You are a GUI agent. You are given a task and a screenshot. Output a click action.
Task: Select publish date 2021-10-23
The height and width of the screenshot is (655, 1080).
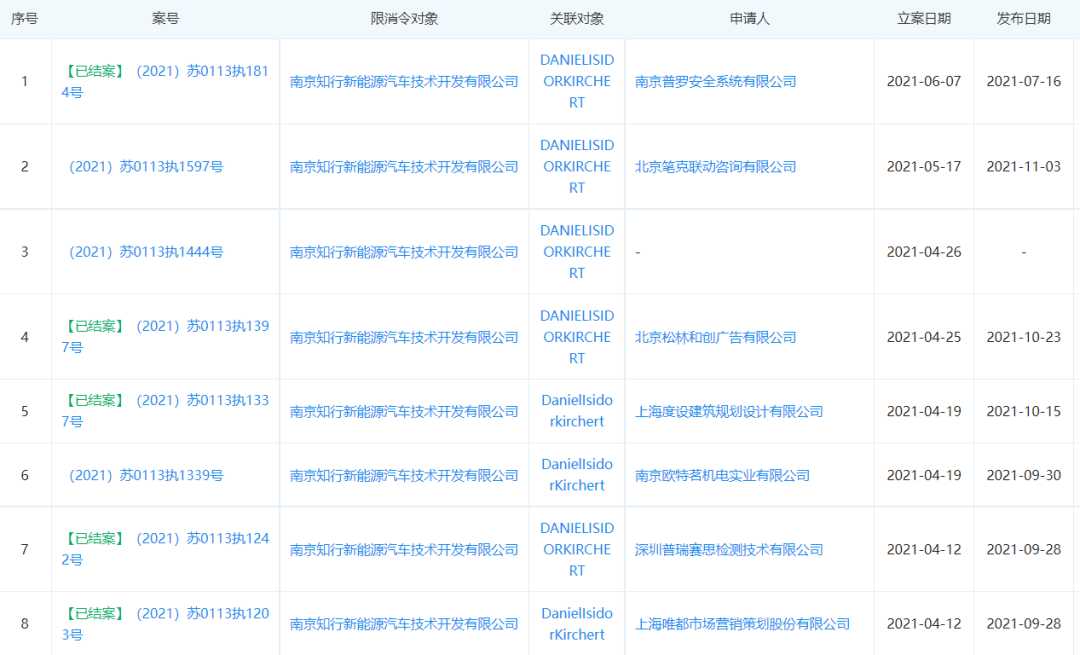[1024, 337]
